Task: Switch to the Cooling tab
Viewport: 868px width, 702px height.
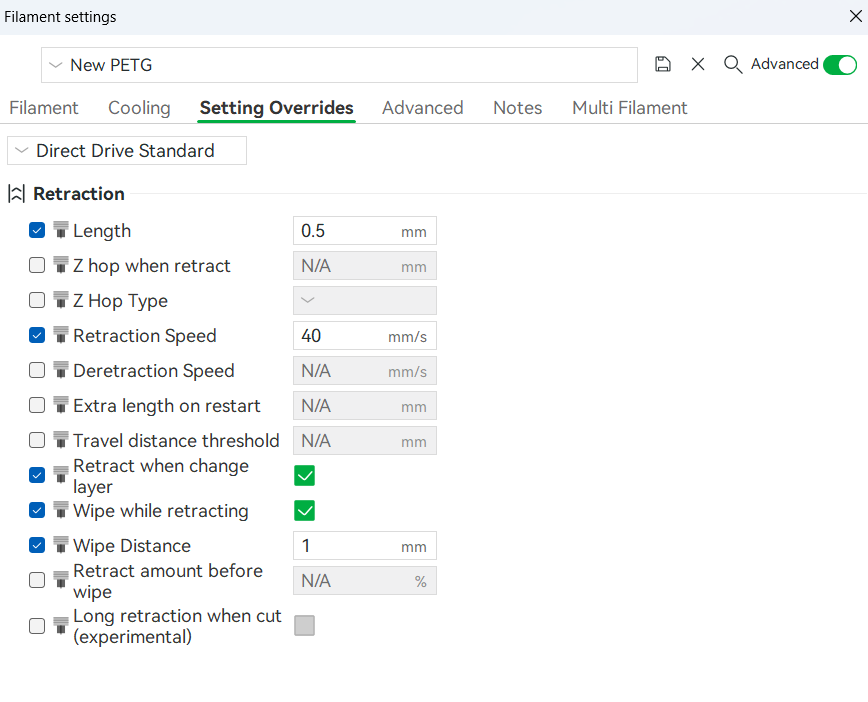Action: click(139, 107)
